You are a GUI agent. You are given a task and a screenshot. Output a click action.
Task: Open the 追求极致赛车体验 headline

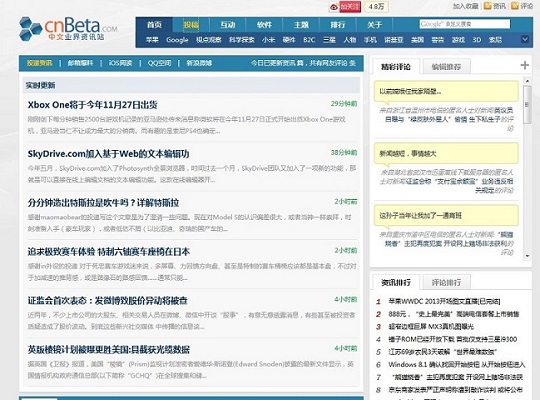[x=108, y=252]
